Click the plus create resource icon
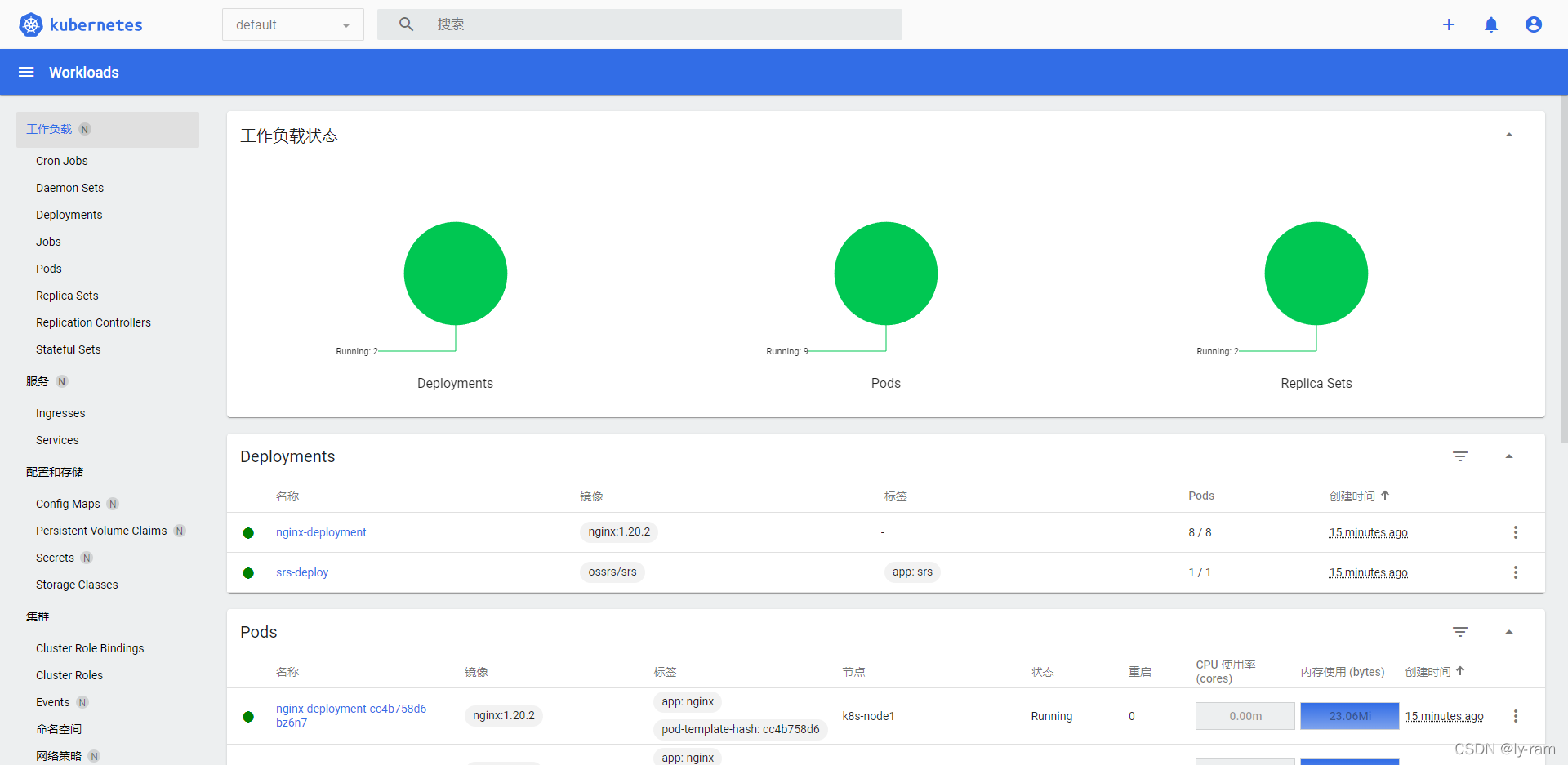 tap(1449, 24)
